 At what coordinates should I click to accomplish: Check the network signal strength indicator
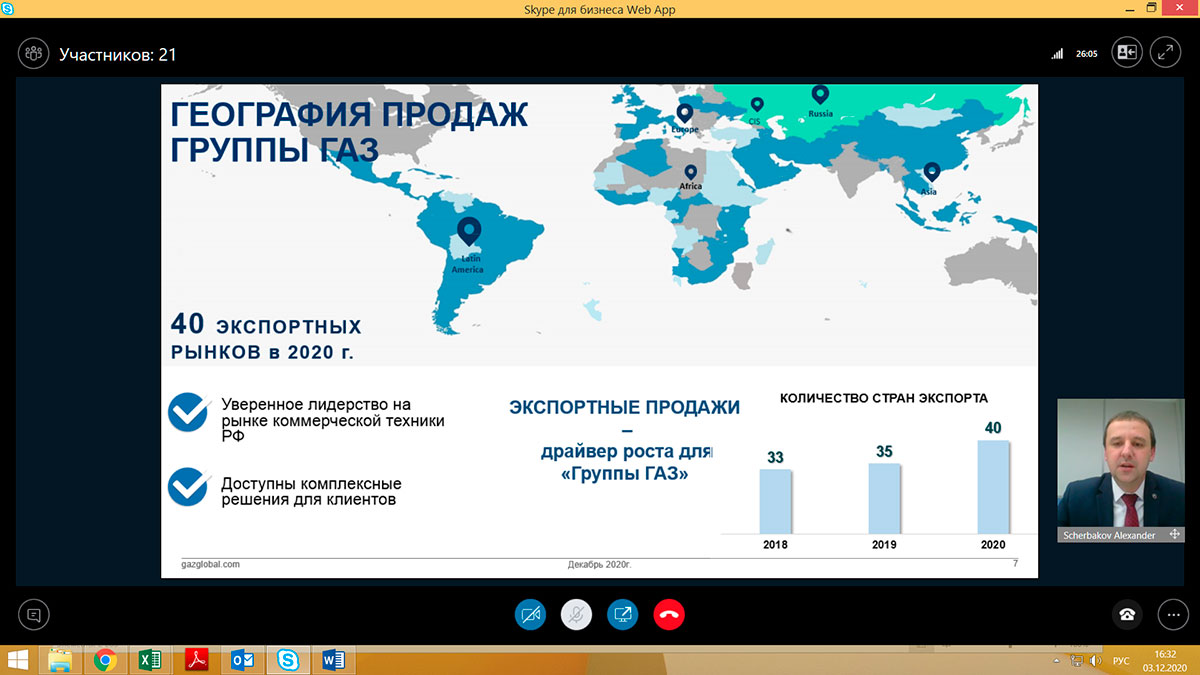(x=1058, y=54)
